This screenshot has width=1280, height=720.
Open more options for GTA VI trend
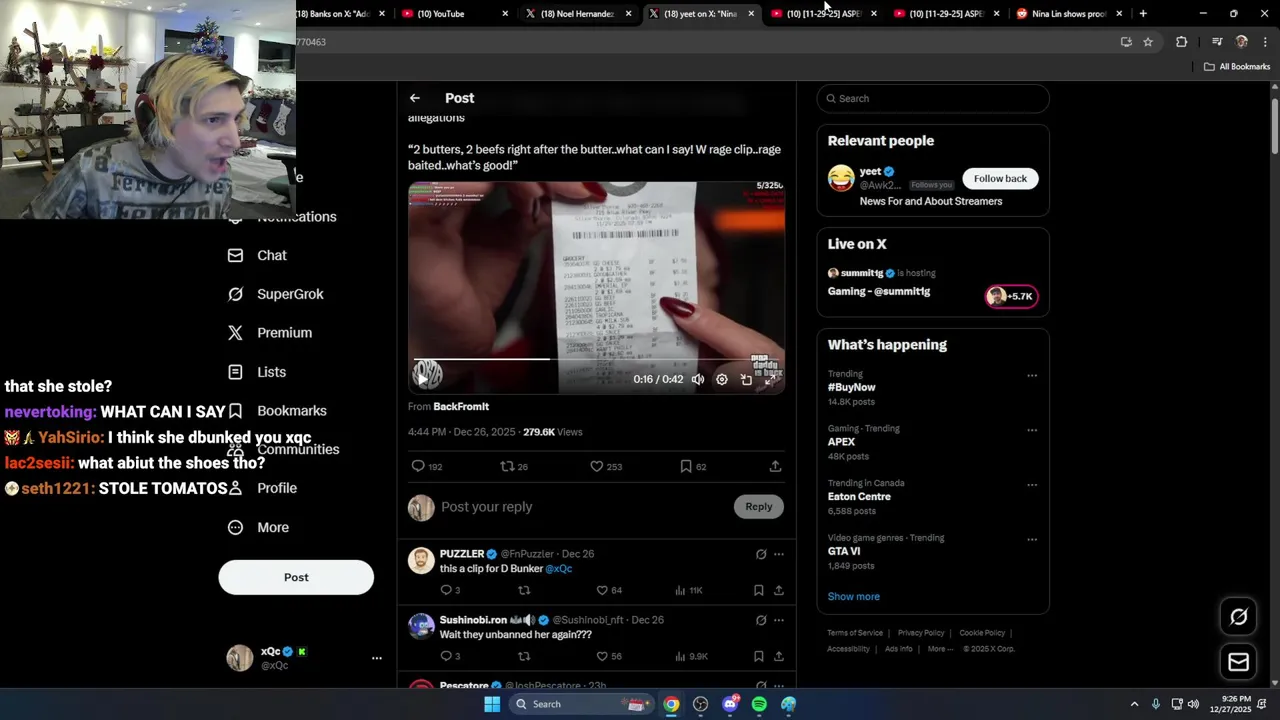[1032, 540]
